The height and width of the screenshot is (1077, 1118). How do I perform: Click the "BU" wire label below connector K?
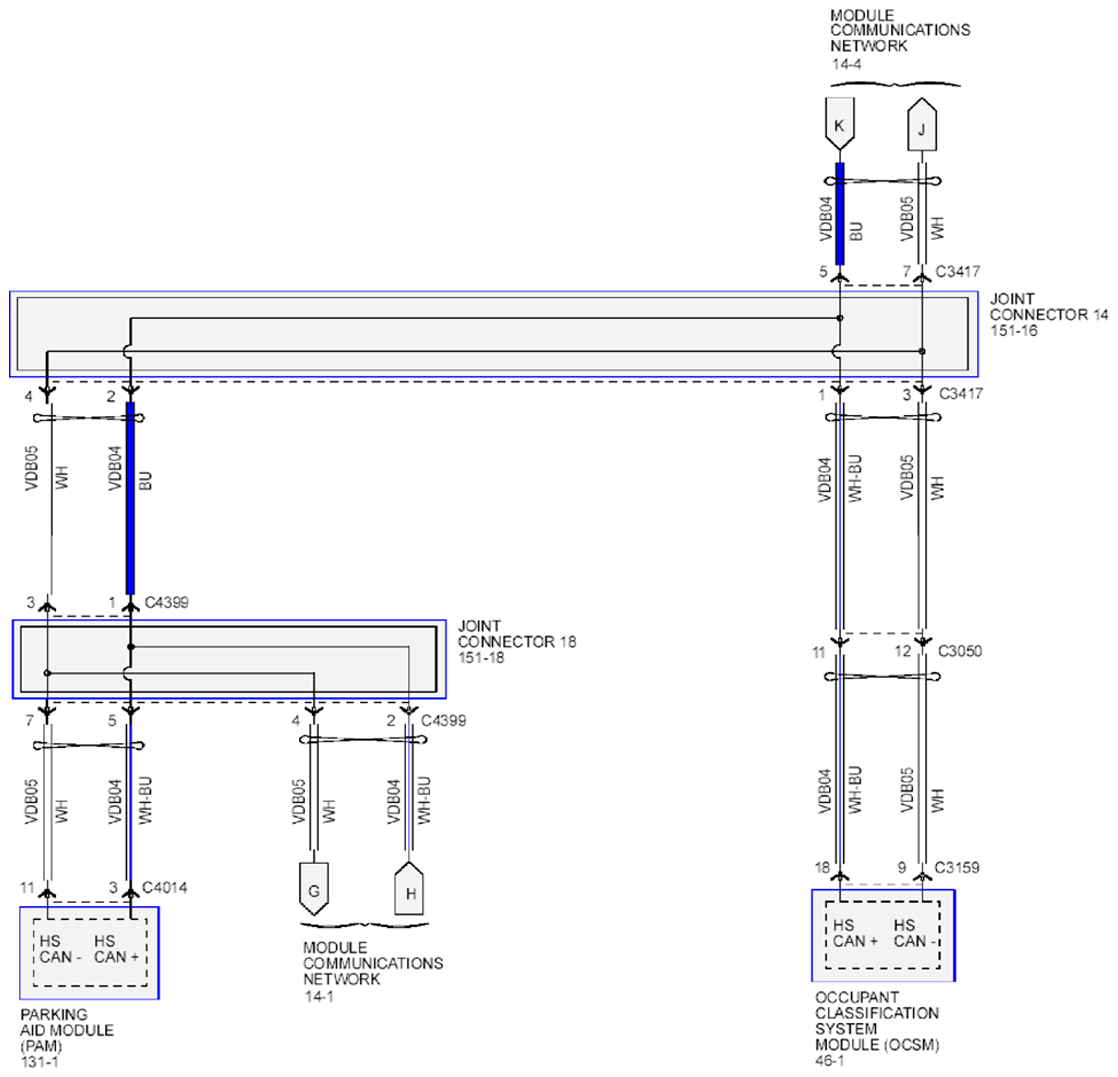[x=856, y=231]
